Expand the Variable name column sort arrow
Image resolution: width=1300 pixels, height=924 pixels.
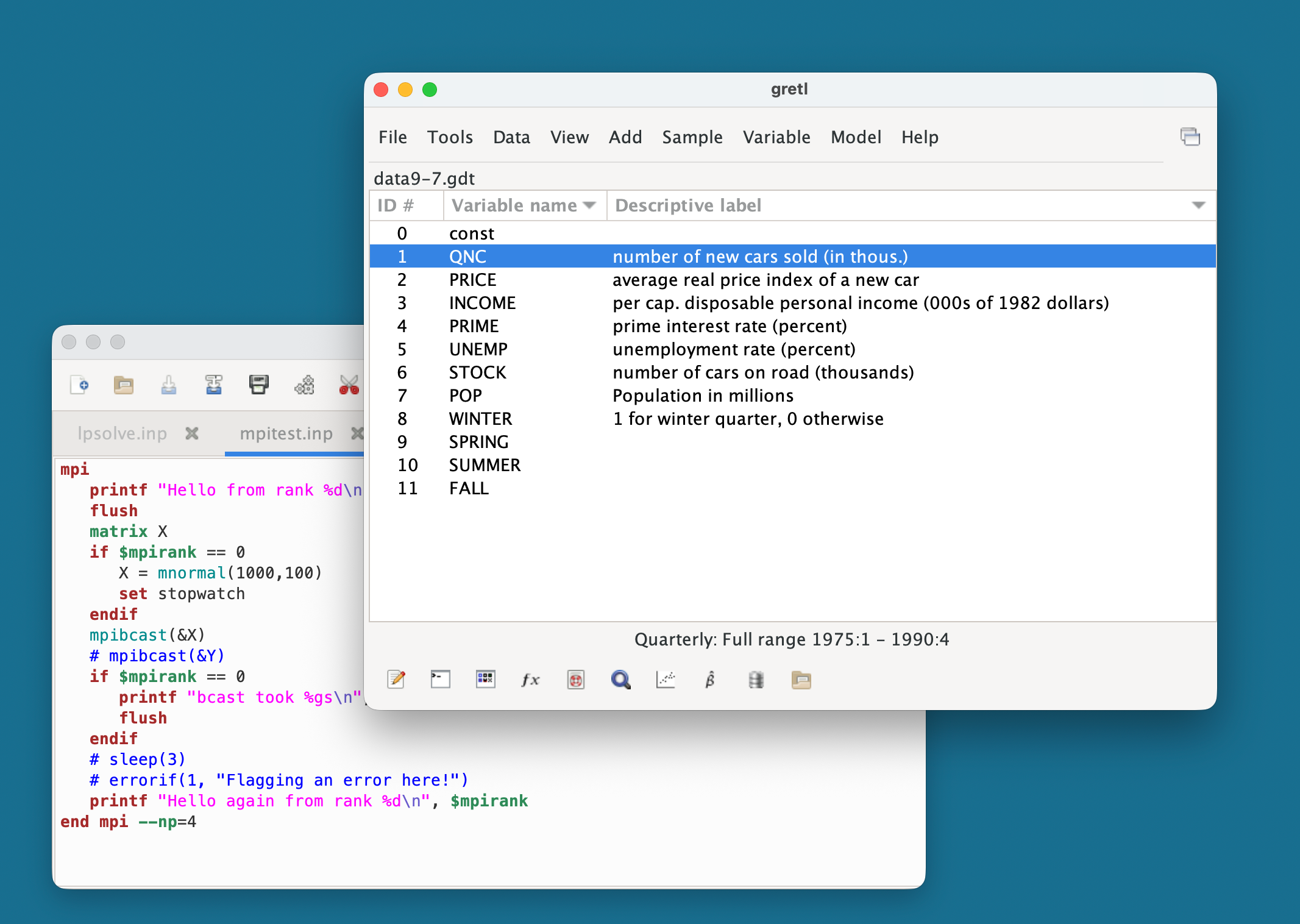point(589,205)
